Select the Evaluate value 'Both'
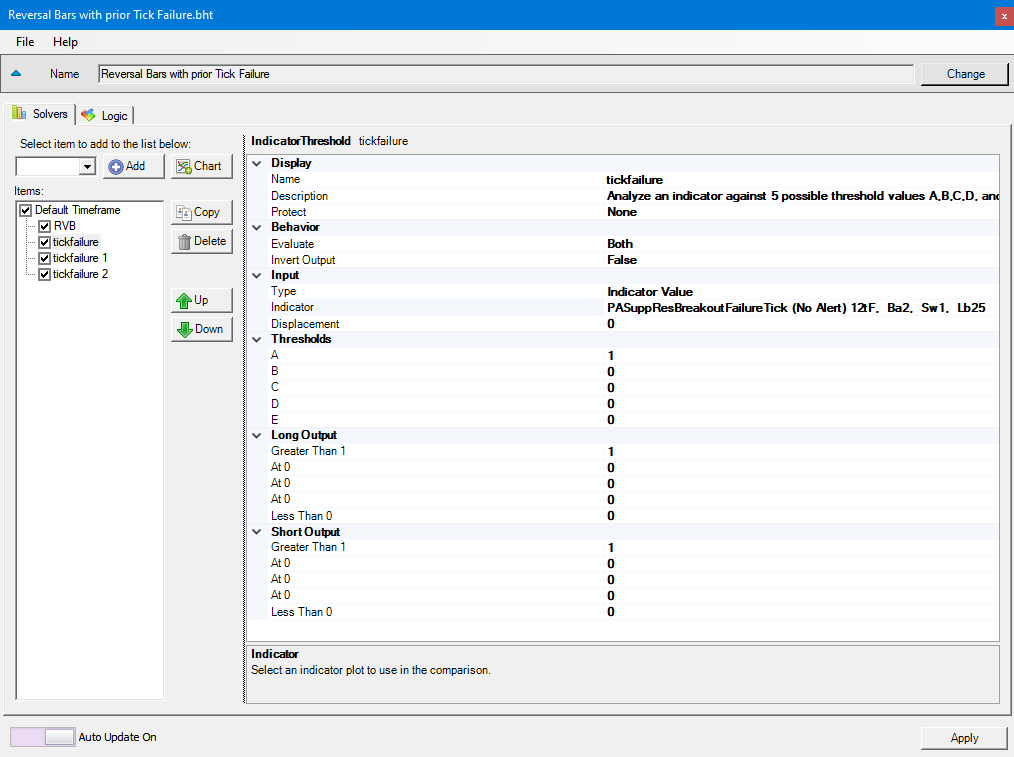The image size is (1014, 757). 620,244
